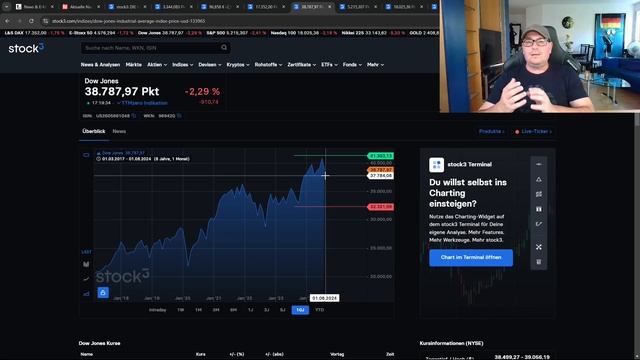Image resolution: width=640 pixels, height=360 pixels.
Task: Expand the Indizes menu
Action: [x=182, y=64]
